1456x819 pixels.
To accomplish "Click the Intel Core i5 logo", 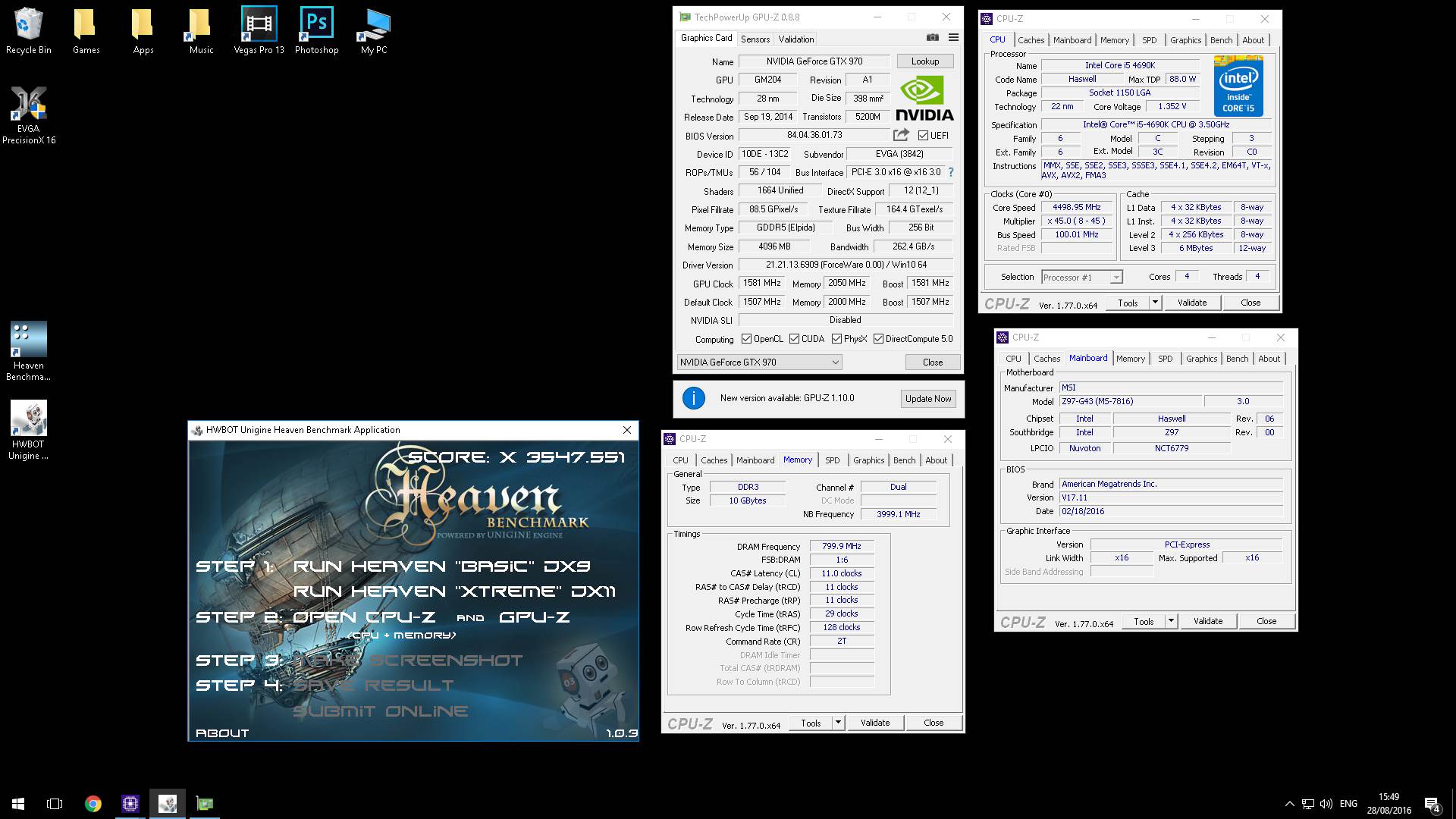I will [x=1238, y=86].
